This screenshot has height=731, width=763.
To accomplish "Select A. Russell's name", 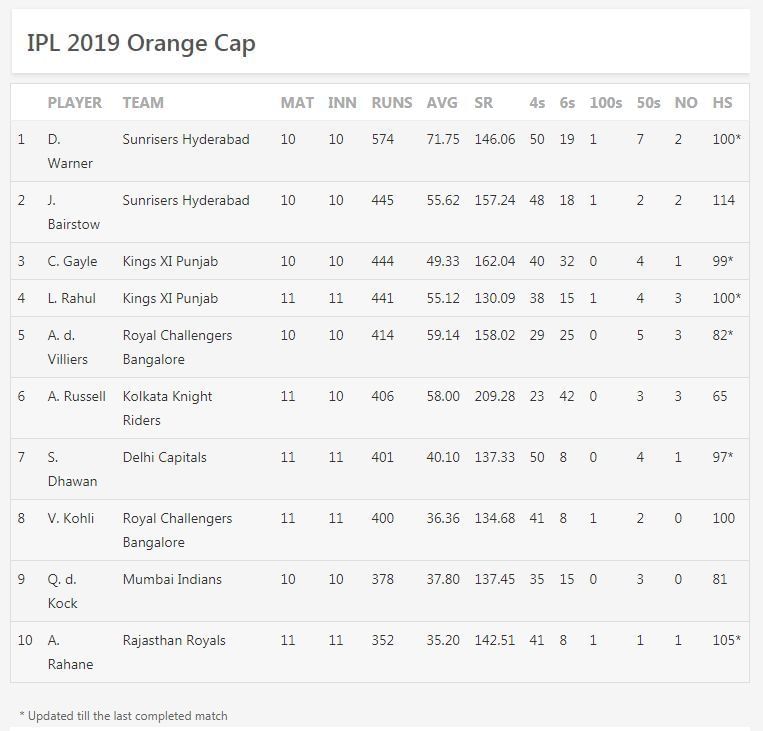I will [76, 396].
